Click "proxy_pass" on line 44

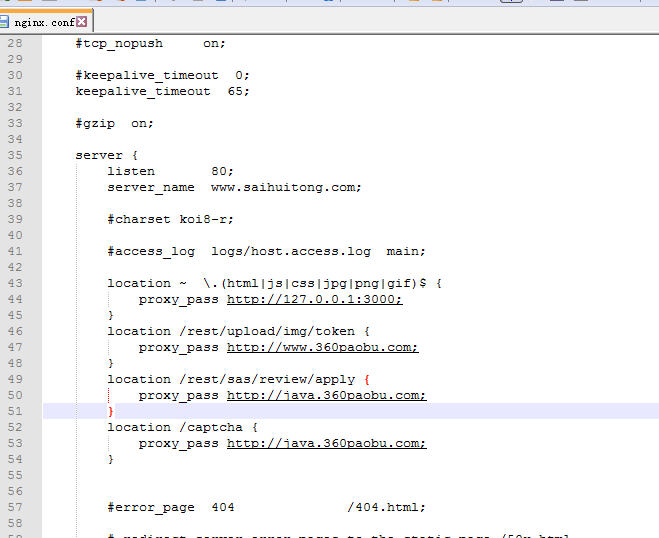click(179, 300)
